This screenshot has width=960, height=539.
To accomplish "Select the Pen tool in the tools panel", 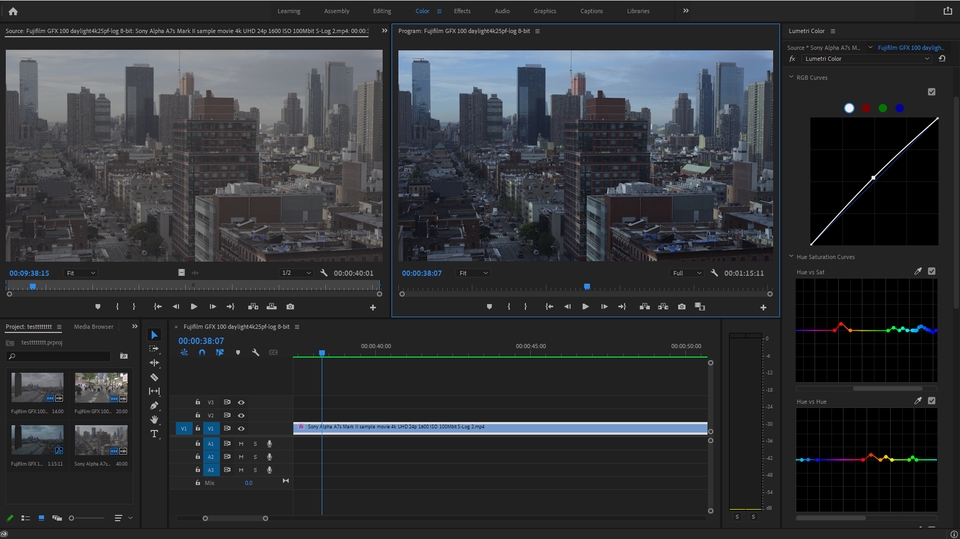I will 154,406.
